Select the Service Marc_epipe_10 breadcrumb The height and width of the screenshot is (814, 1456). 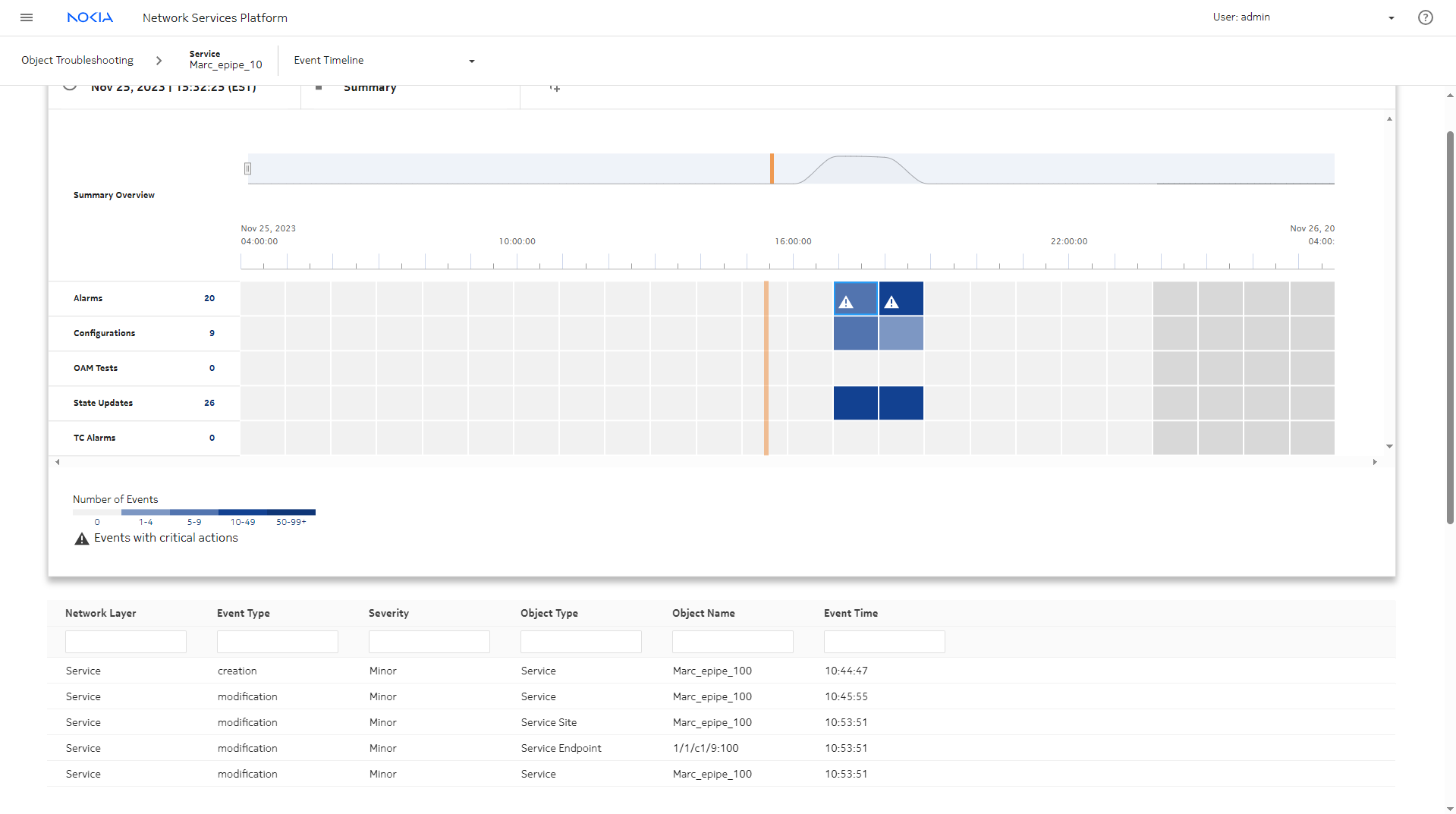tap(225, 60)
